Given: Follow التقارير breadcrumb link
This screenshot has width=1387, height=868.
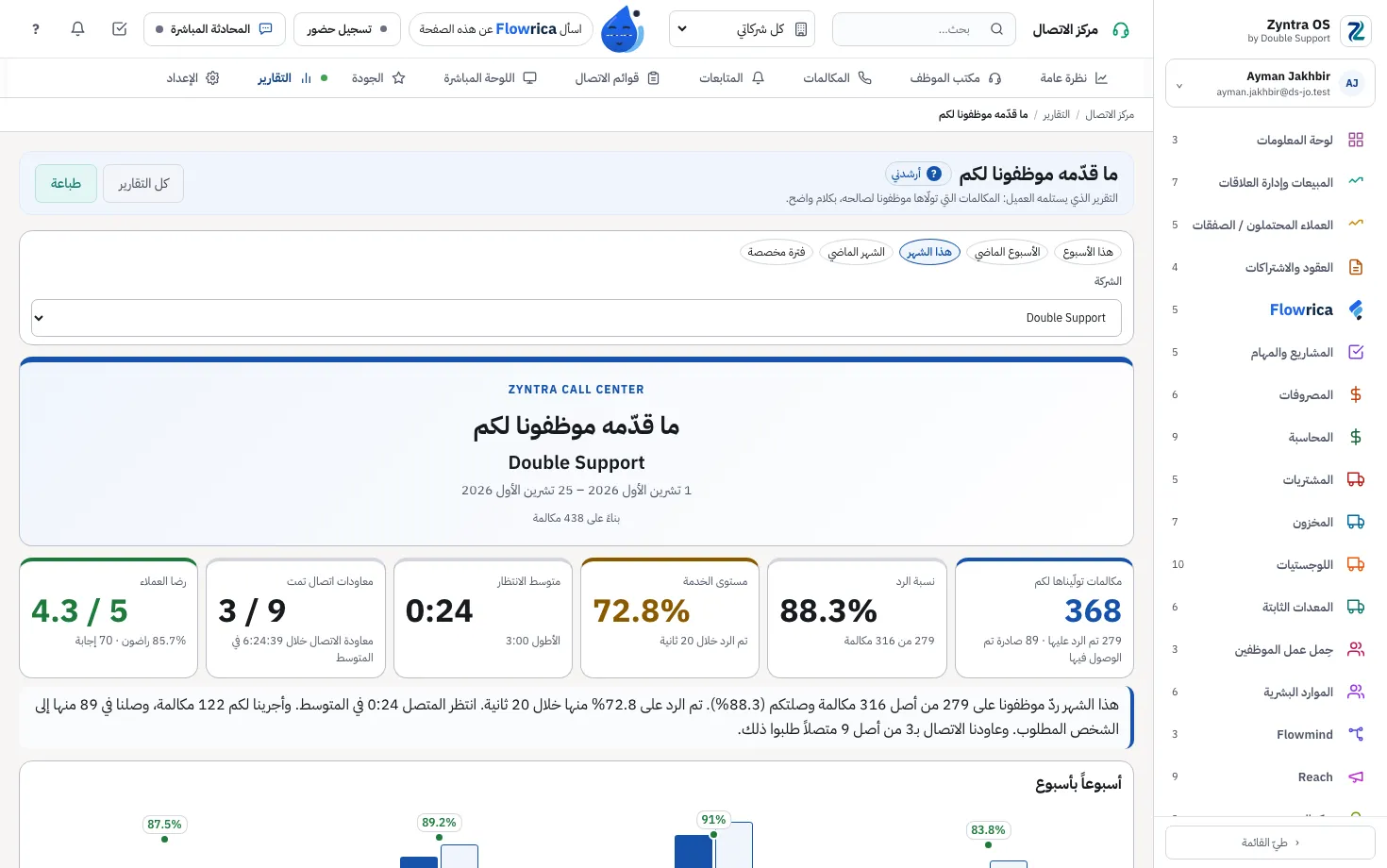Looking at the screenshot, I should 1056,114.
